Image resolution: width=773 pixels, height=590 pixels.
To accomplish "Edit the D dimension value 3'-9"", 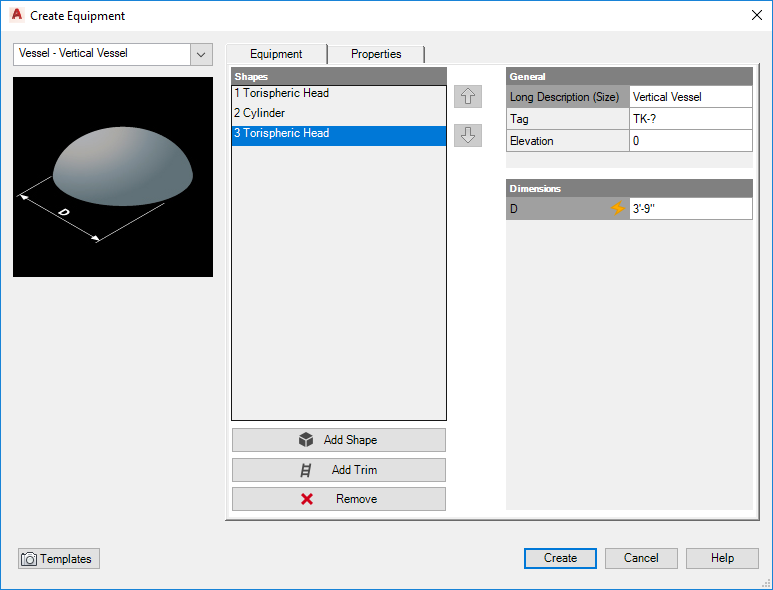I will [691, 208].
